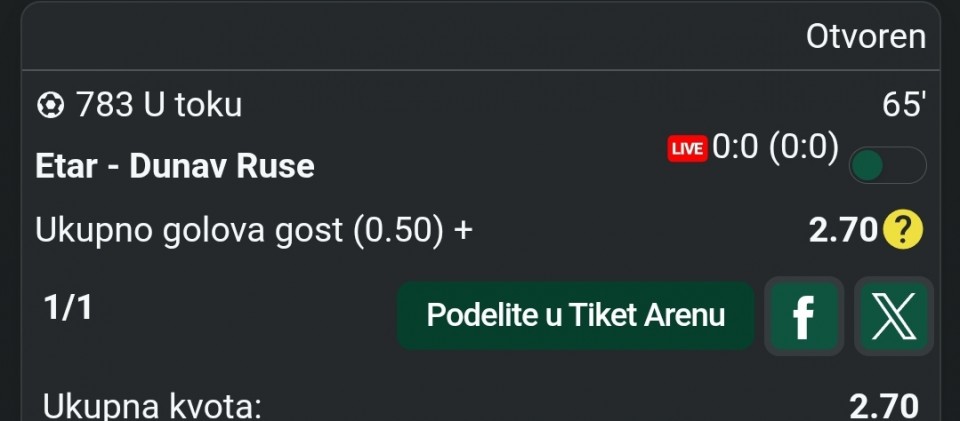Click the event code 783

pyautogui.click(x=105, y=105)
